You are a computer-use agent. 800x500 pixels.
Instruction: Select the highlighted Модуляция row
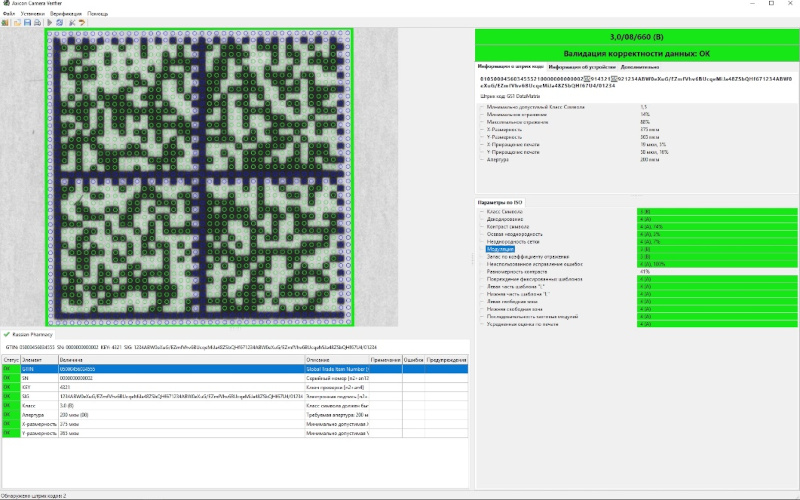pyautogui.click(x=638, y=249)
